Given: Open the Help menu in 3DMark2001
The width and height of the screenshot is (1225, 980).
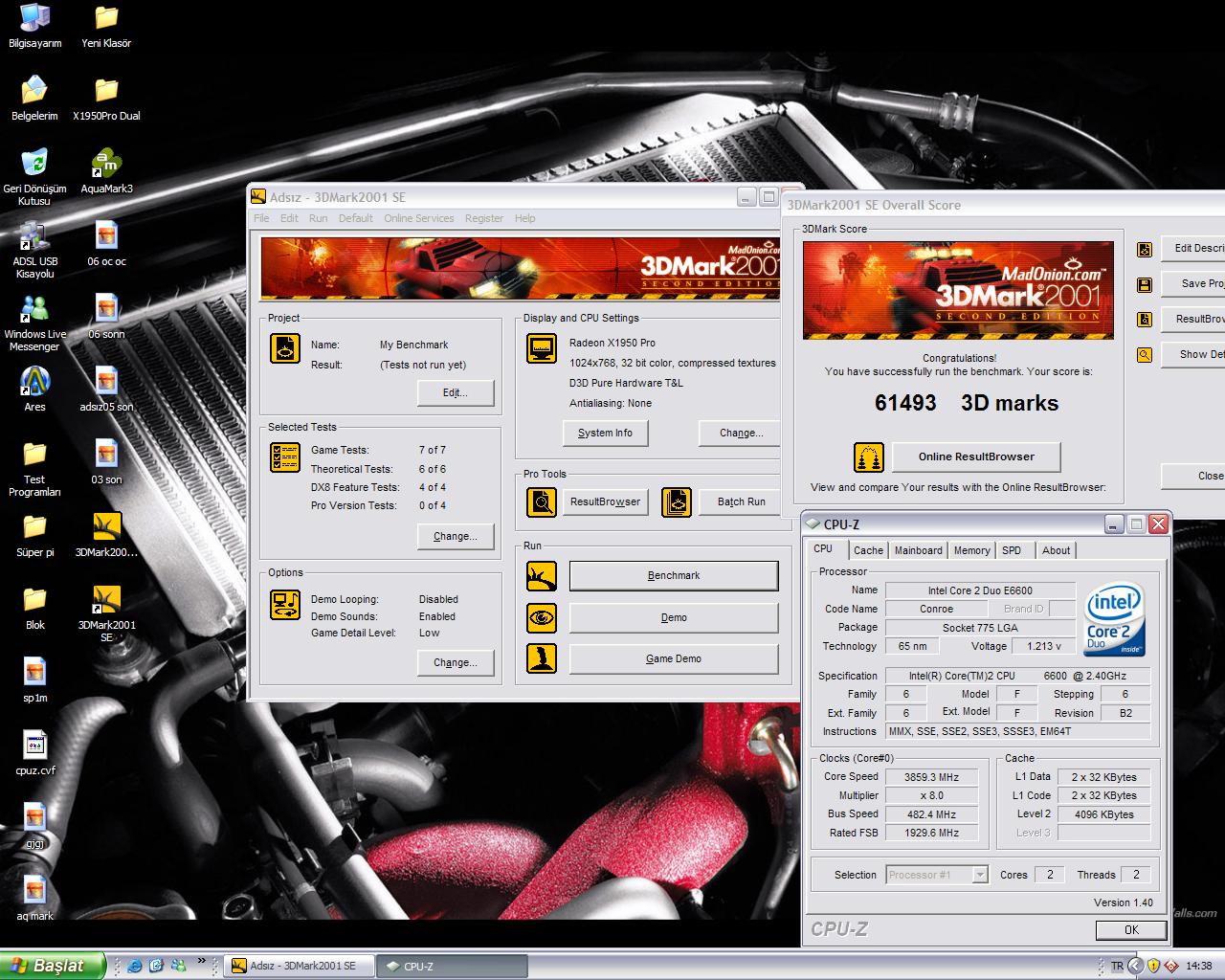Looking at the screenshot, I should 525,218.
